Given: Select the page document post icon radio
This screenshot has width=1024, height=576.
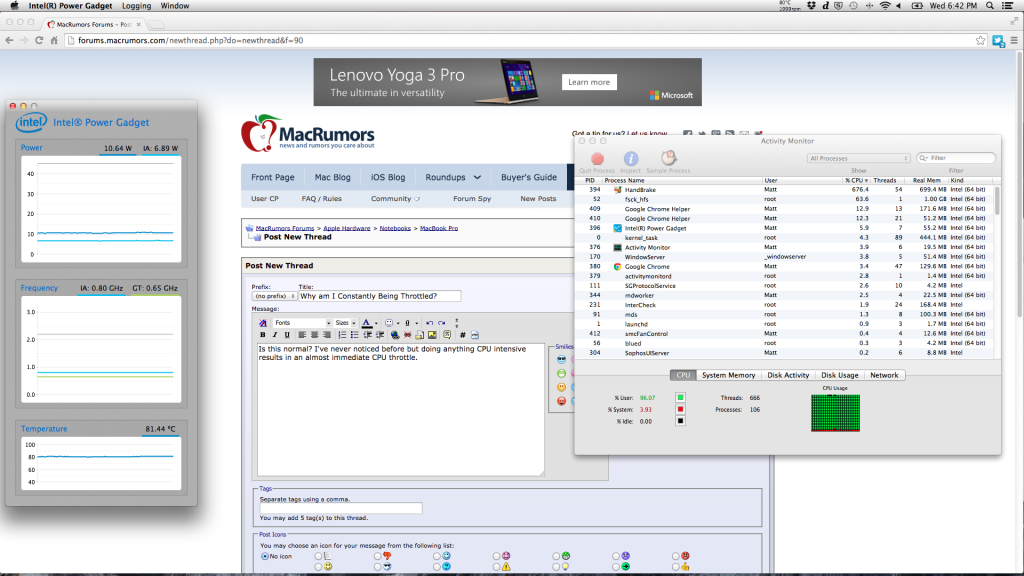Looking at the screenshot, I should pyautogui.click(x=318, y=556).
